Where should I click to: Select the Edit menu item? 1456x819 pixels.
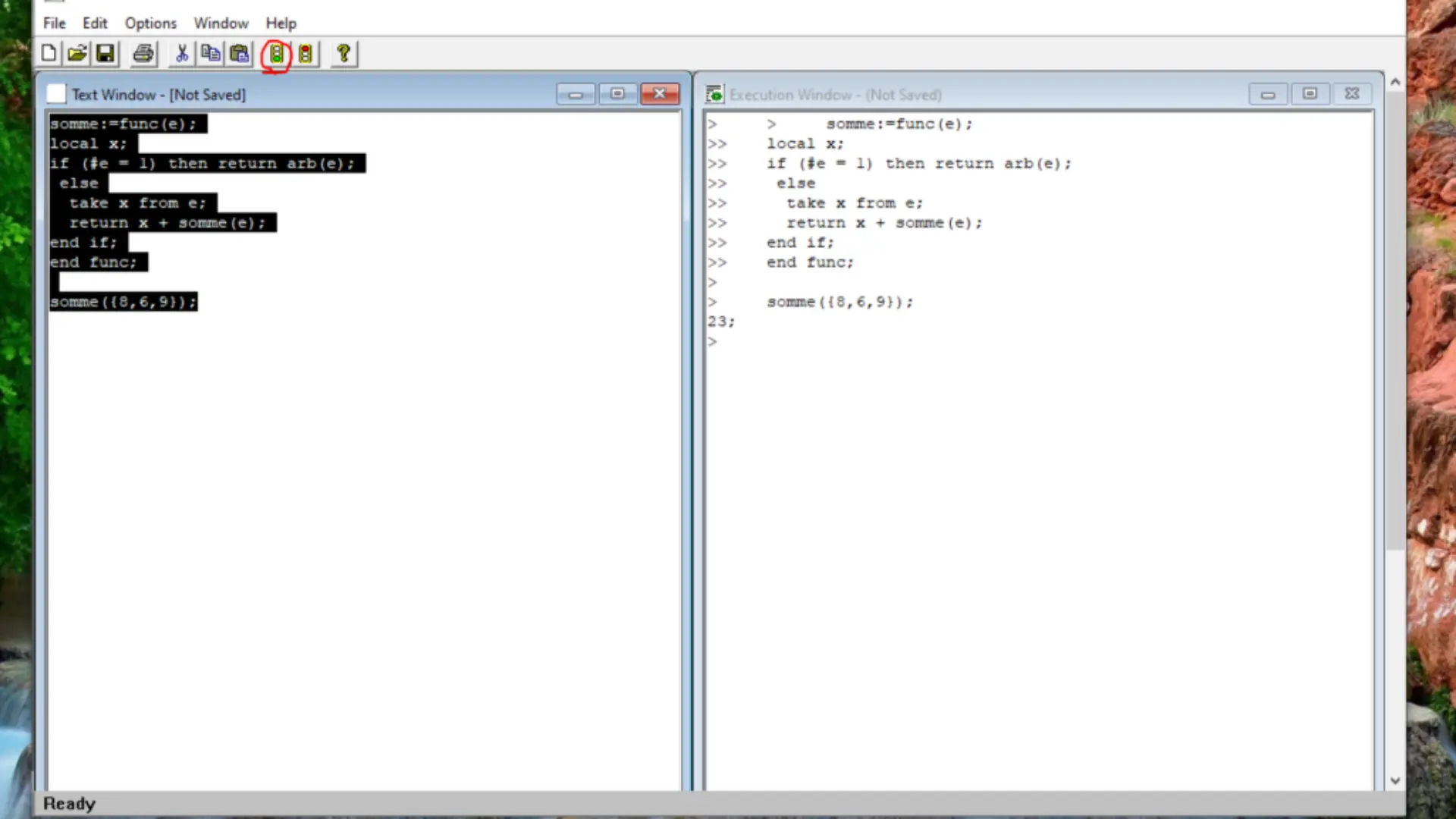[x=94, y=23]
